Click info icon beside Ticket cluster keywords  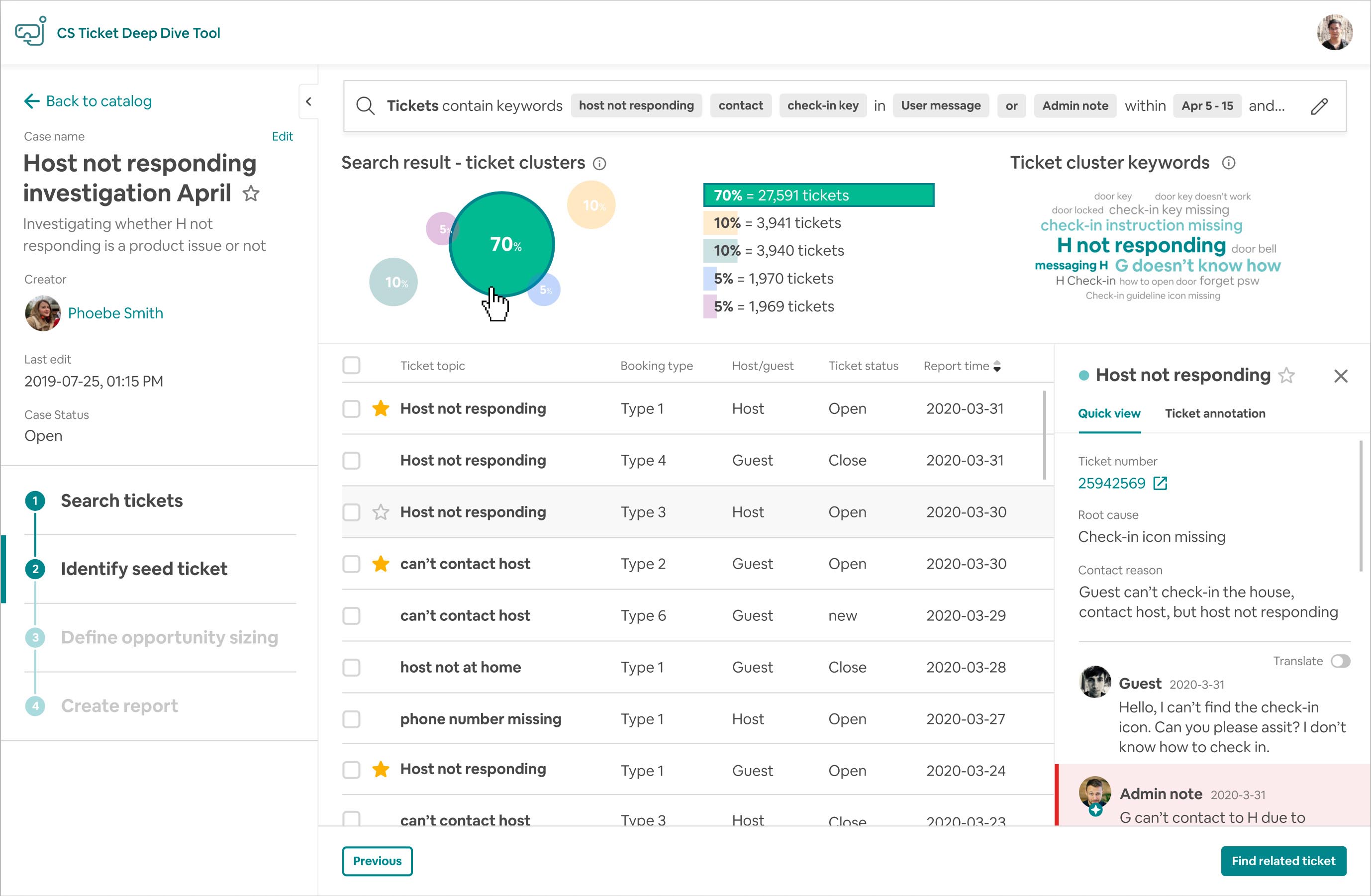coord(1228,163)
